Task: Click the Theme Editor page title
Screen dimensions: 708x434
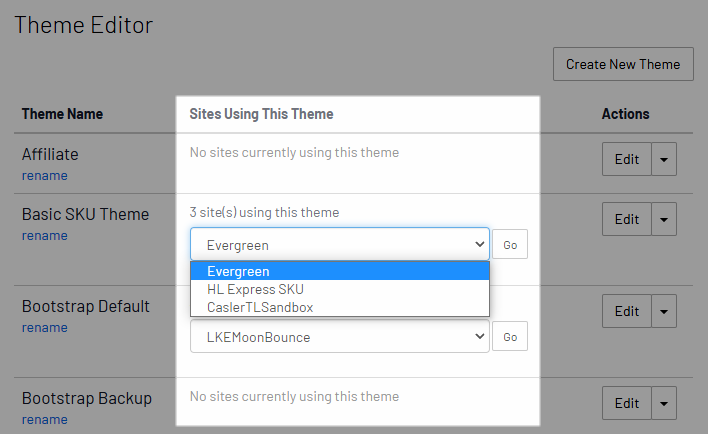Action: tap(84, 25)
